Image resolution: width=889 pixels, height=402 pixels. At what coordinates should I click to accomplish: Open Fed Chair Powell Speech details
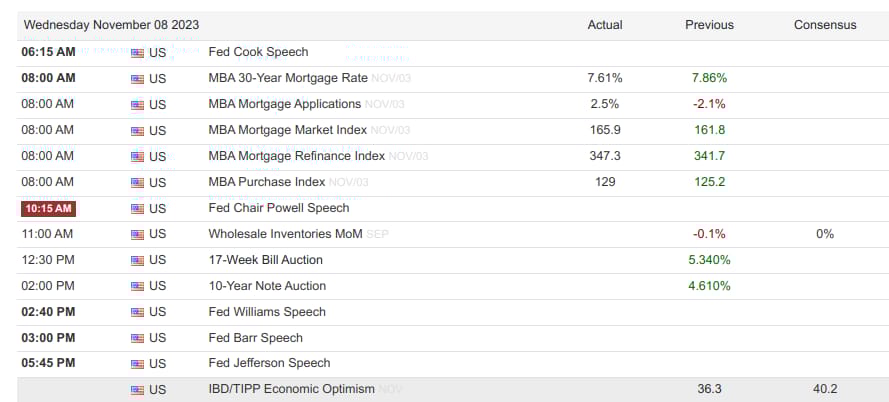pos(278,207)
